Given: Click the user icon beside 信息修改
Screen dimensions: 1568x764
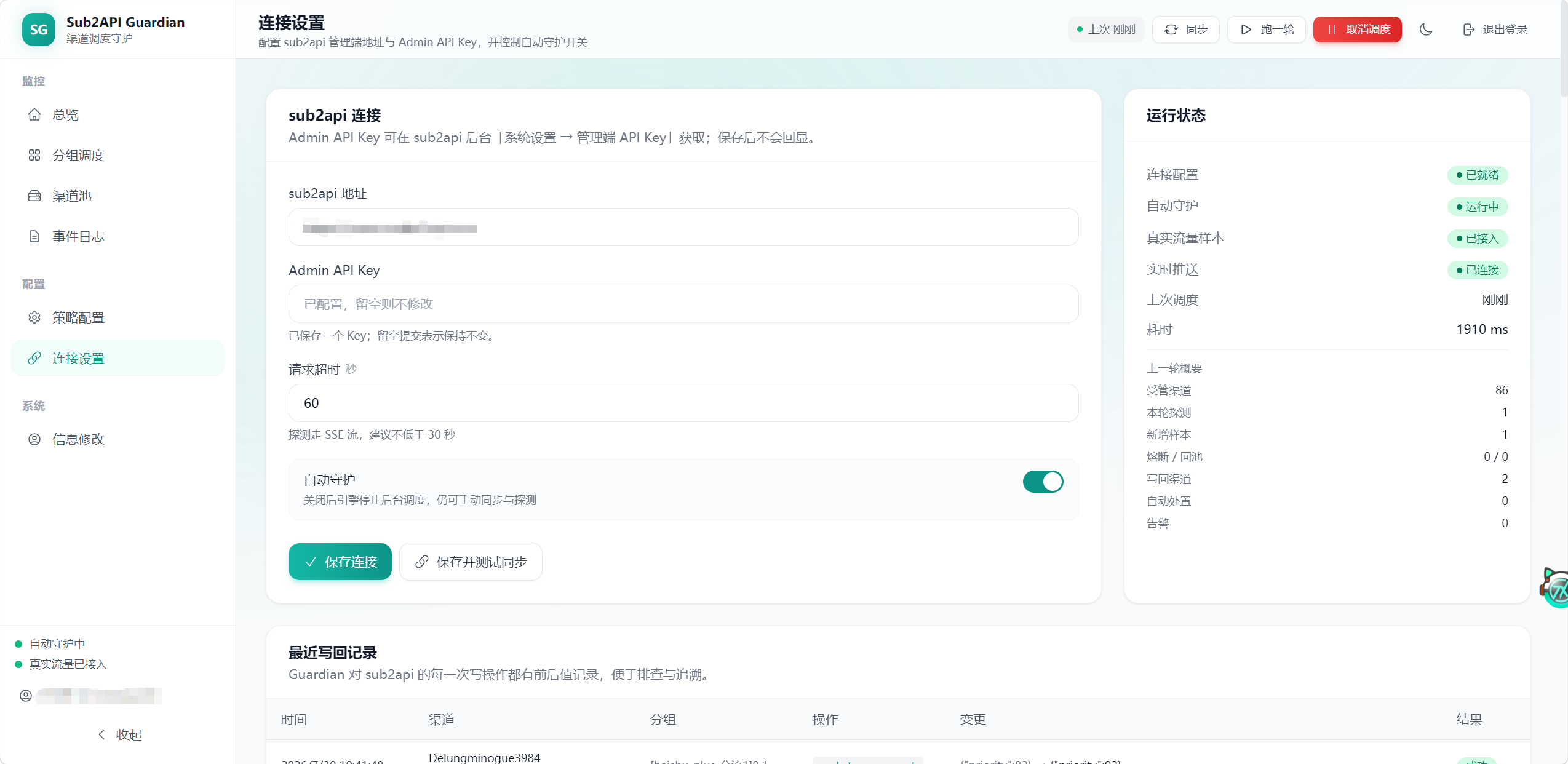Looking at the screenshot, I should click(34, 439).
